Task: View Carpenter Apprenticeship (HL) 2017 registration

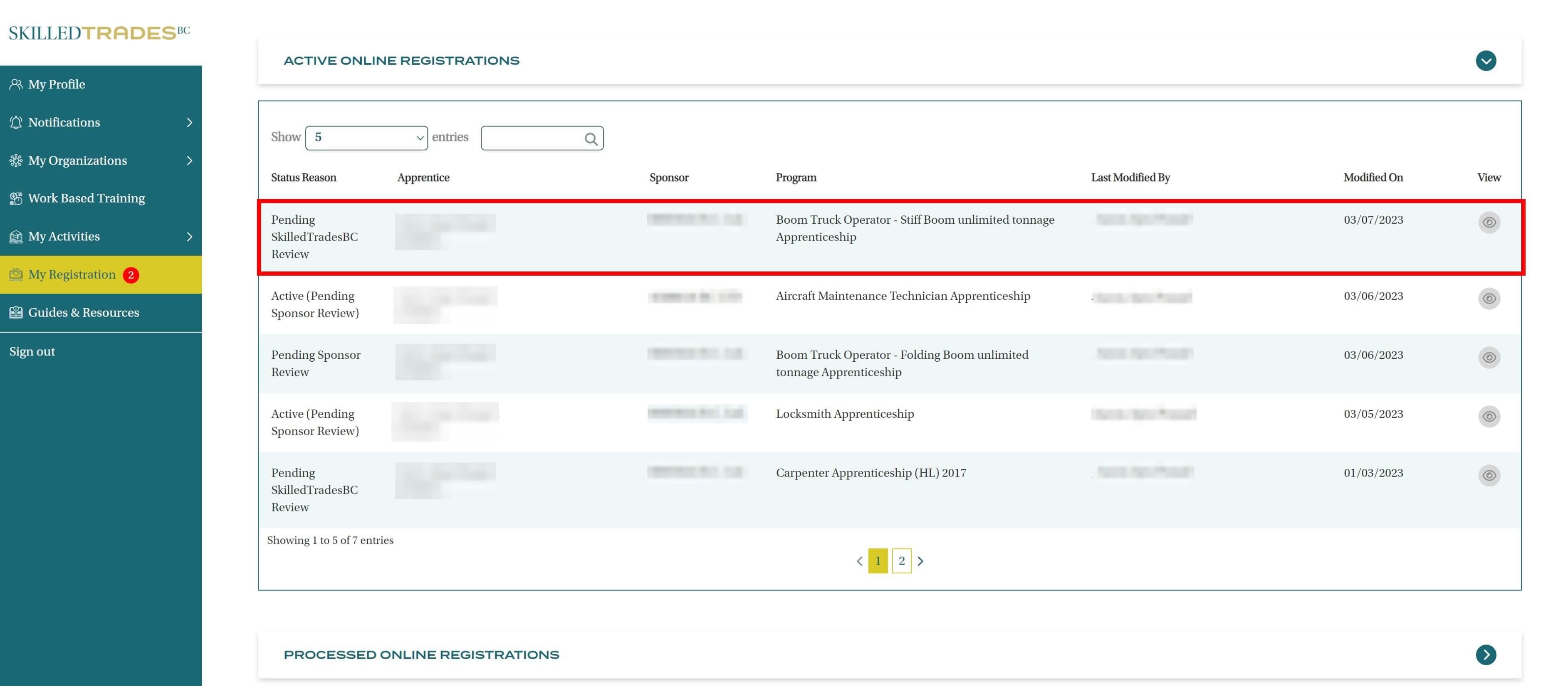Action: point(1489,475)
